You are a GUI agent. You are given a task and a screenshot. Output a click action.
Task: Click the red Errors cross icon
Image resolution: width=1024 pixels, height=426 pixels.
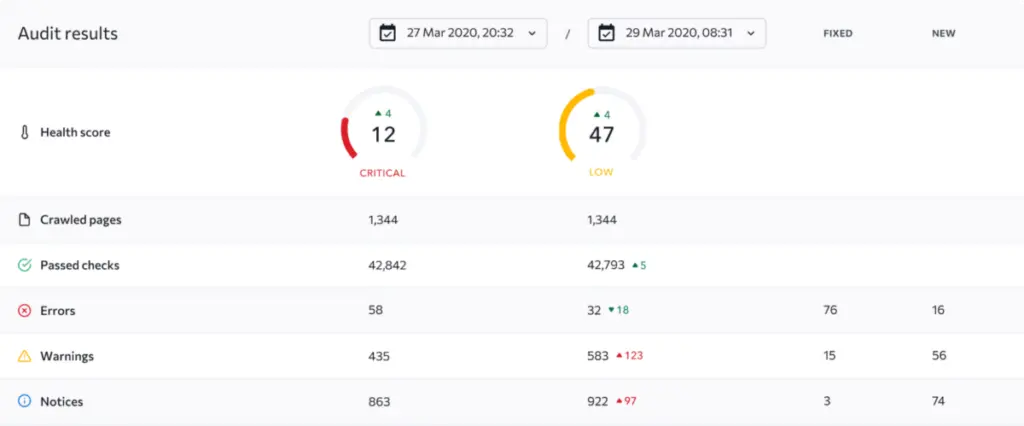pyautogui.click(x=25, y=311)
